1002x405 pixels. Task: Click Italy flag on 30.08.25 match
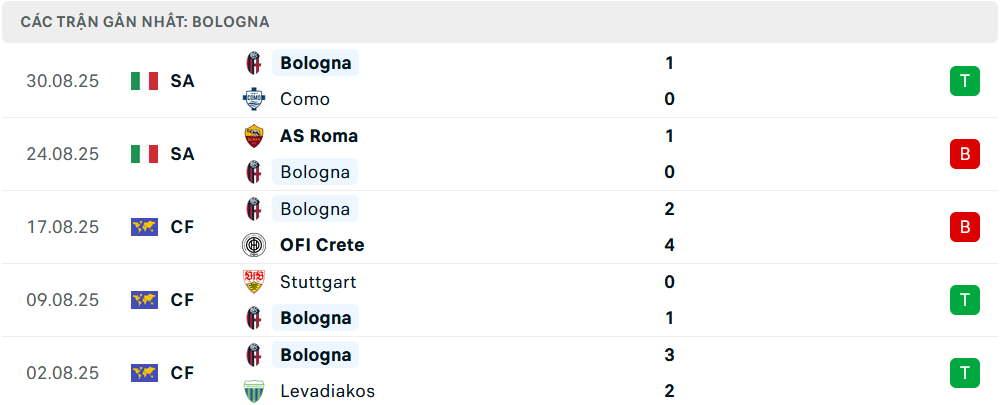pos(144,81)
